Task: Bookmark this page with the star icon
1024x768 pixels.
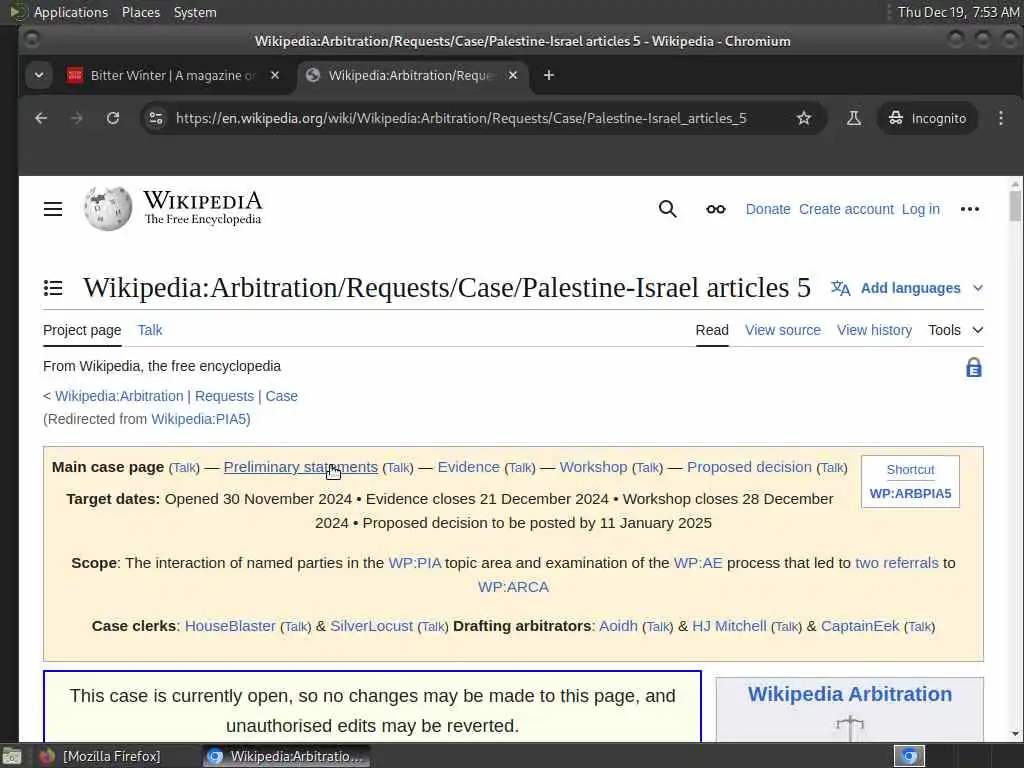Action: (x=804, y=118)
